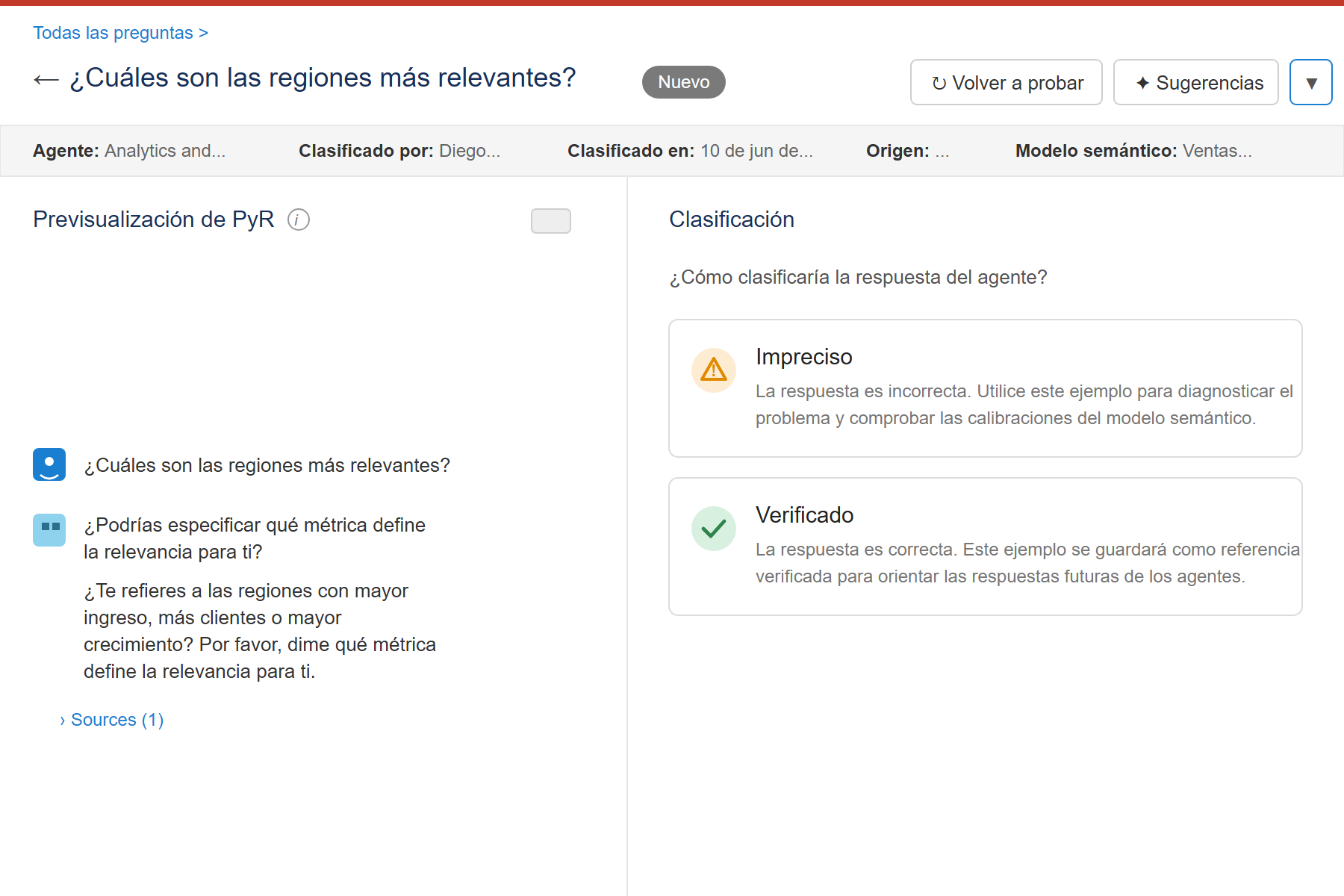Click the Nuevo status badge
The width and height of the screenshot is (1344, 896).
point(684,82)
